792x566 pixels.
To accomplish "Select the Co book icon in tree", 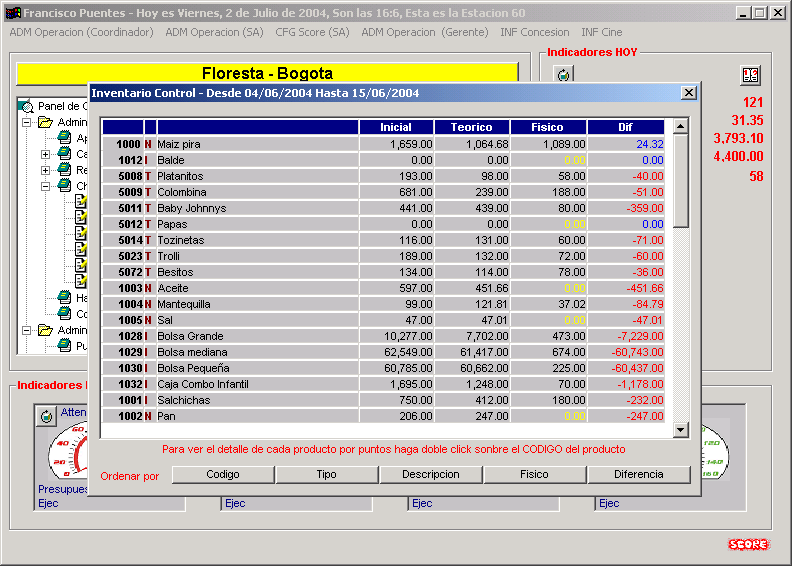I will tap(64, 313).
